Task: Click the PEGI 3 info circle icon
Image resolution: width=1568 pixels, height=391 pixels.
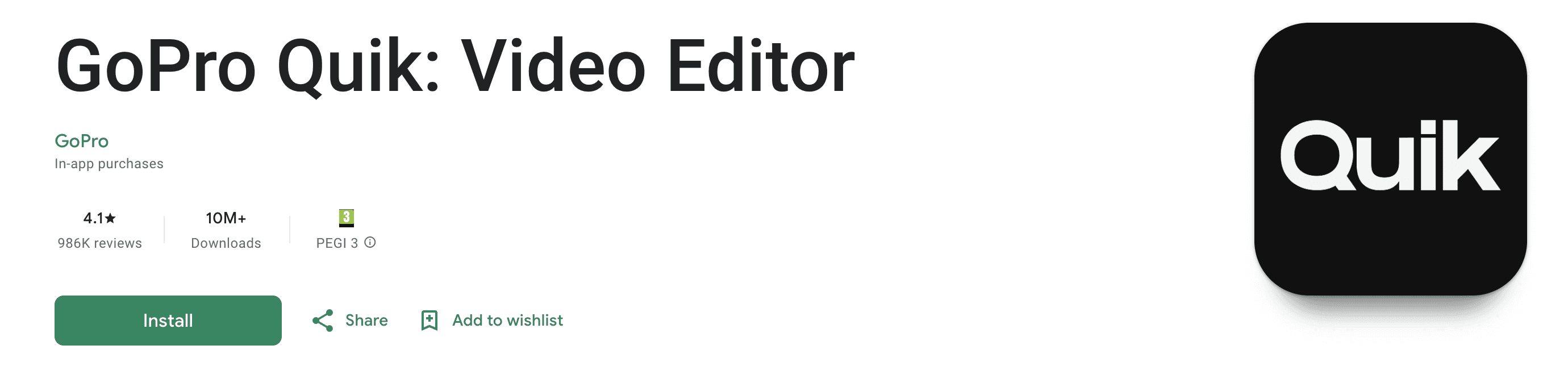Action: click(370, 243)
